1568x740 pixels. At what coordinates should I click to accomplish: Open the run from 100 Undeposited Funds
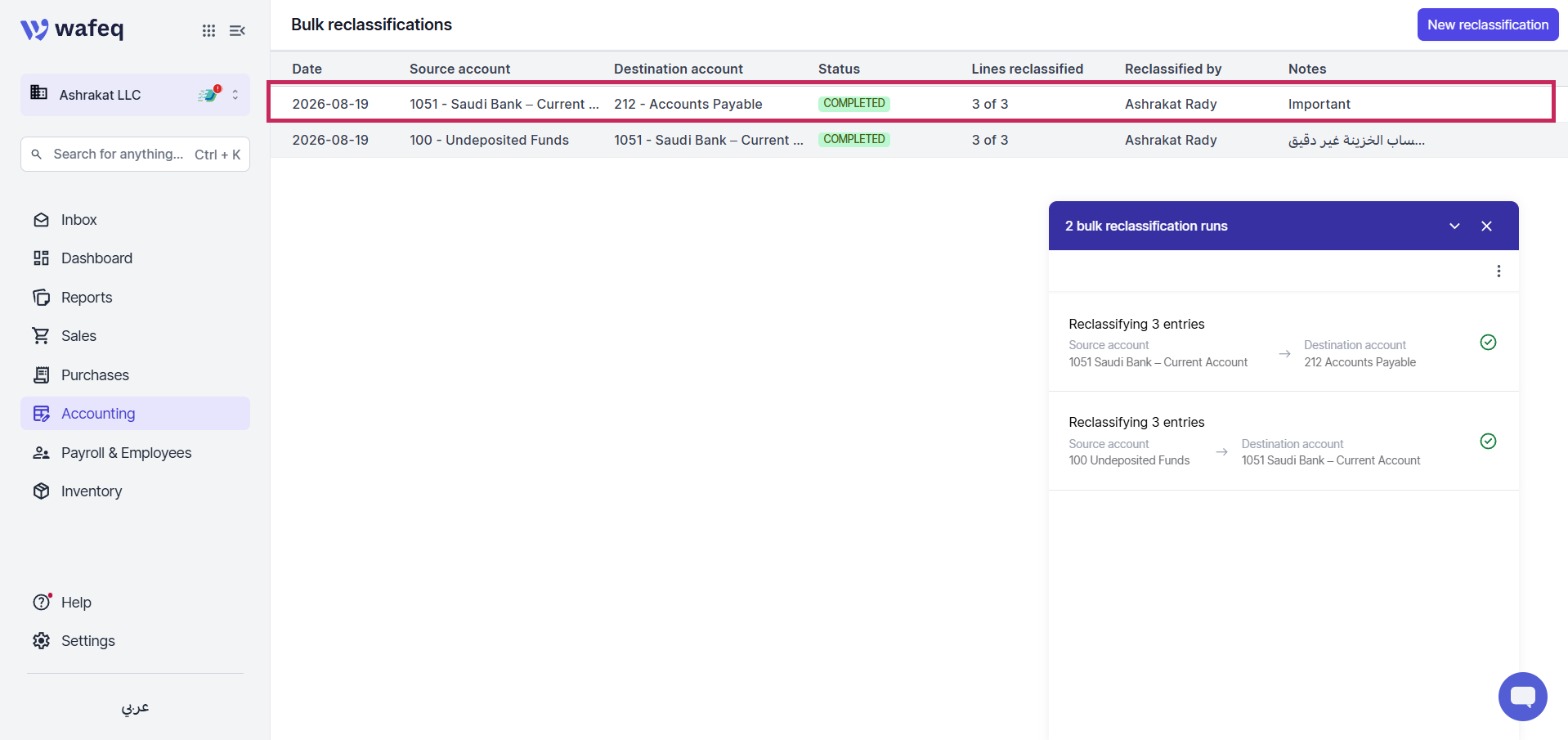pyautogui.click(x=1284, y=442)
